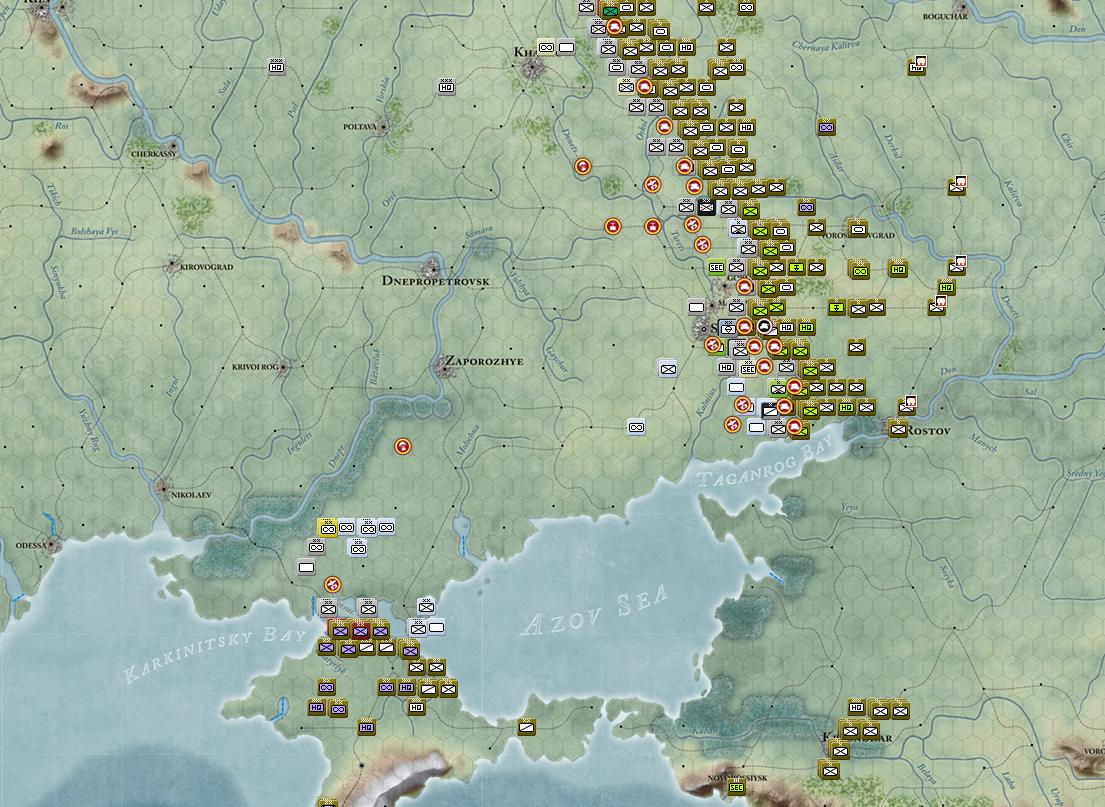
Task: Select the lone counter on the Kerch peninsula
Action: [526, 727]
